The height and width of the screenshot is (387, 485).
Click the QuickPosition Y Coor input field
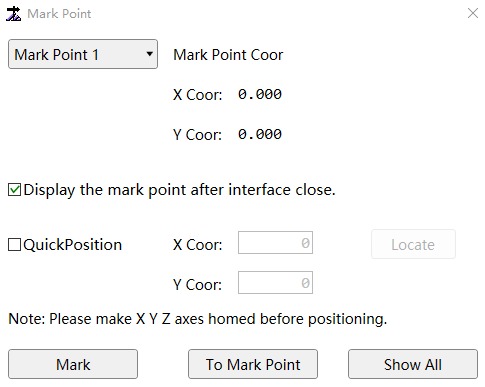tap(275, 283)
